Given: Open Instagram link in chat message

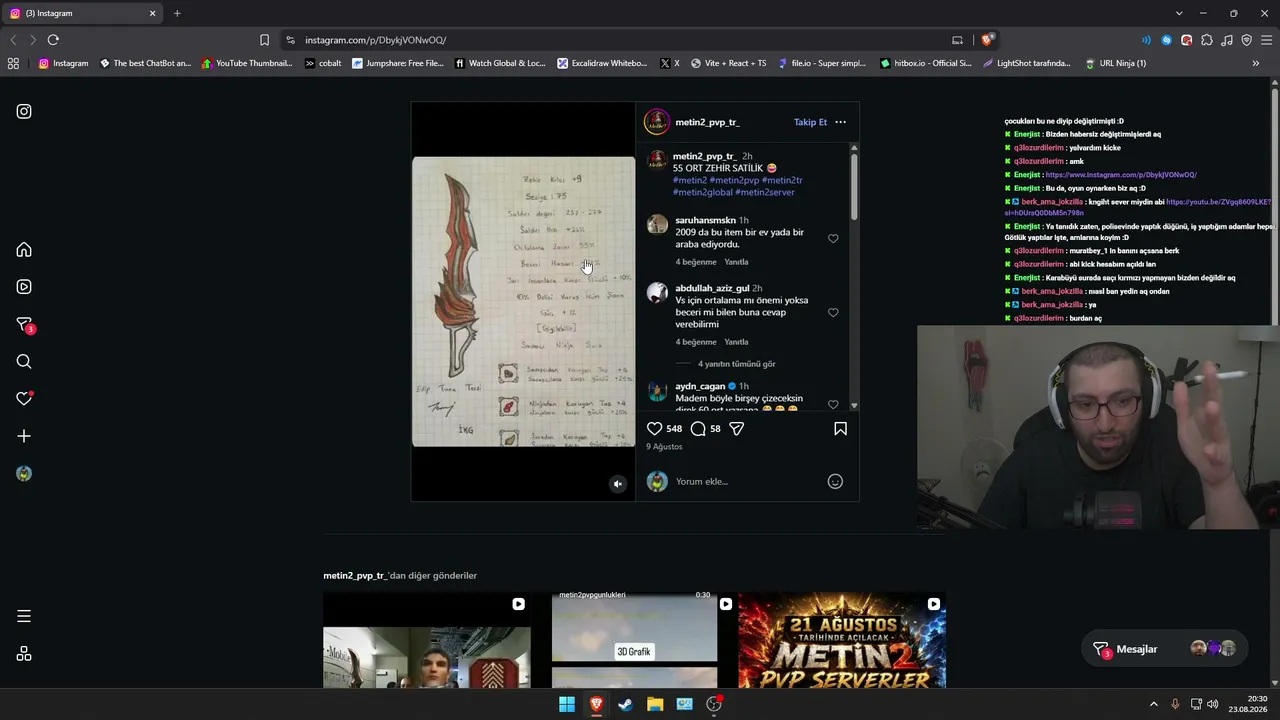Looking at the screenshot, I should (x=1121, y=175).
